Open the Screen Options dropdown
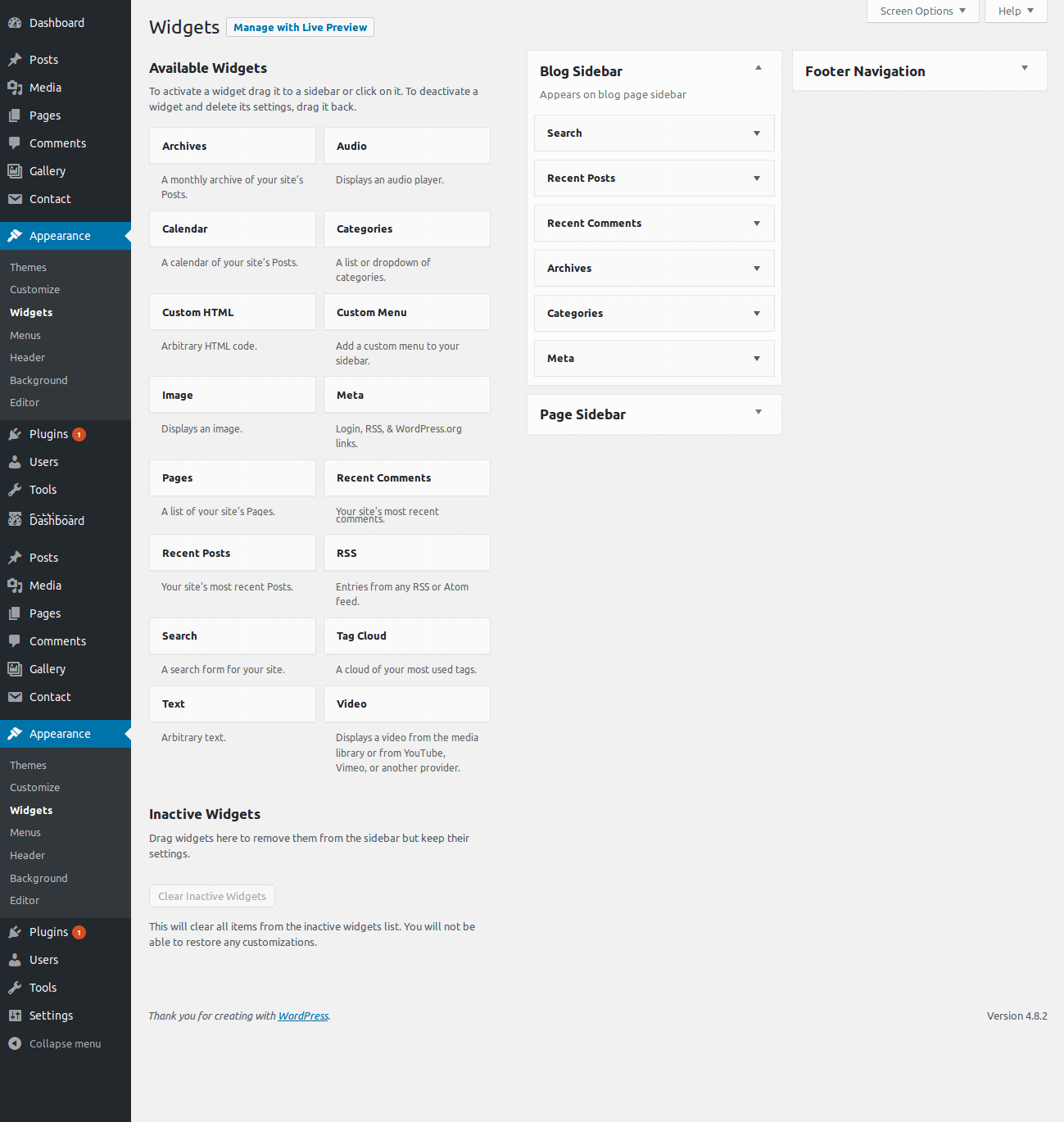The height and width of the screenshot is (1122, 1064). [x=922, y=11]
